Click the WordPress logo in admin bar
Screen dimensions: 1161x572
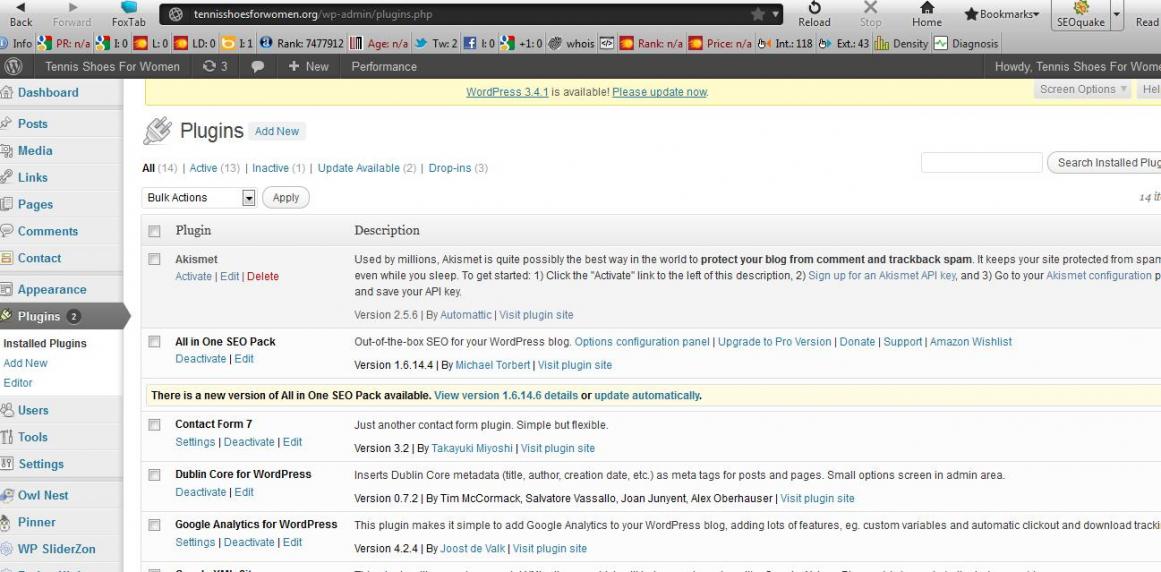point(13,67)
